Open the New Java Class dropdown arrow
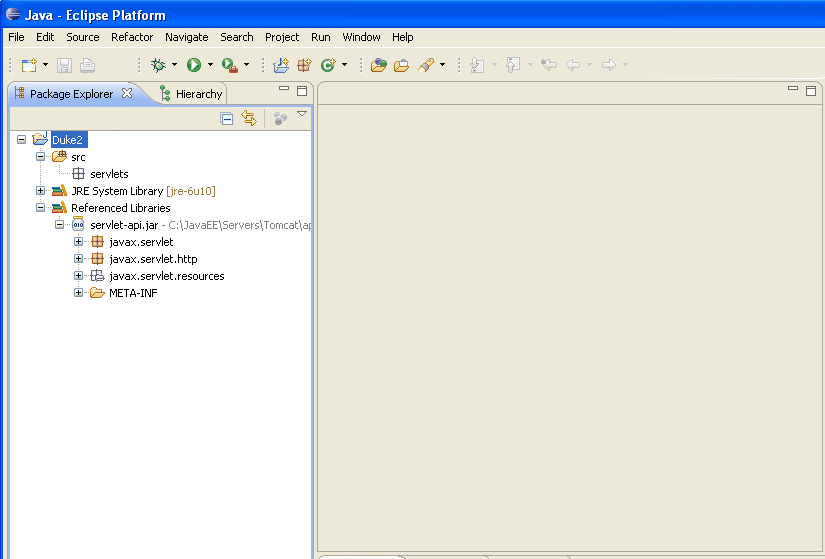 [344, 65]
